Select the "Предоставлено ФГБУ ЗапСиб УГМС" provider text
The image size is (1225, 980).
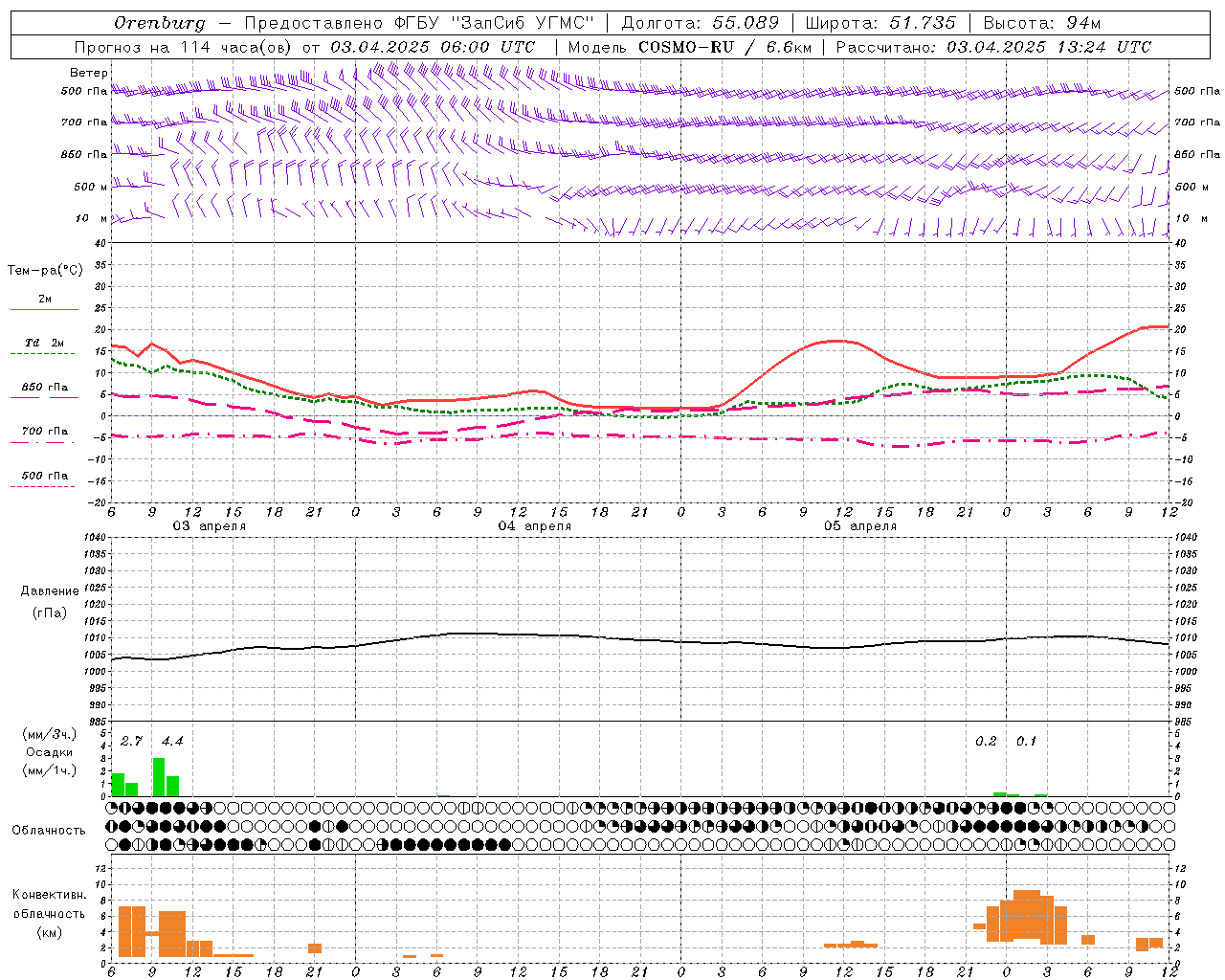point(419,23)
